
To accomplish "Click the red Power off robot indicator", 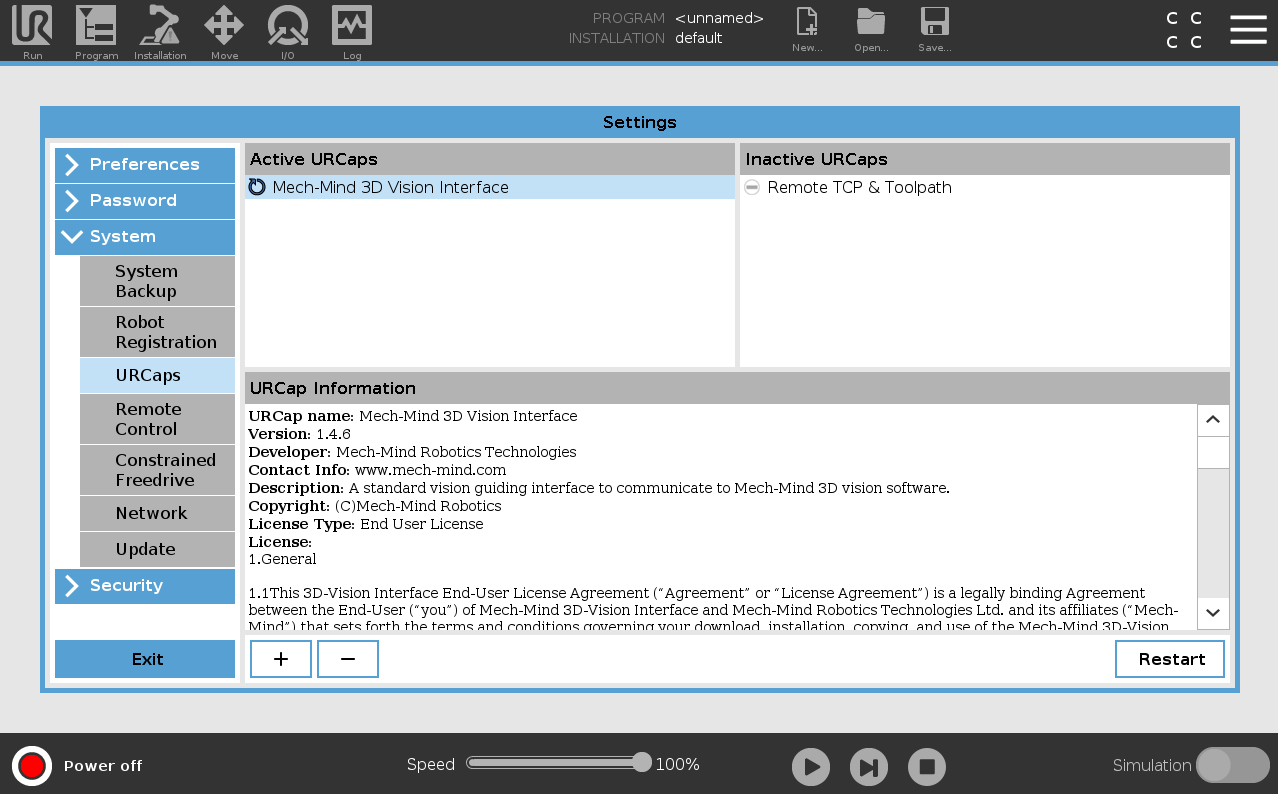I will point(32,766).
